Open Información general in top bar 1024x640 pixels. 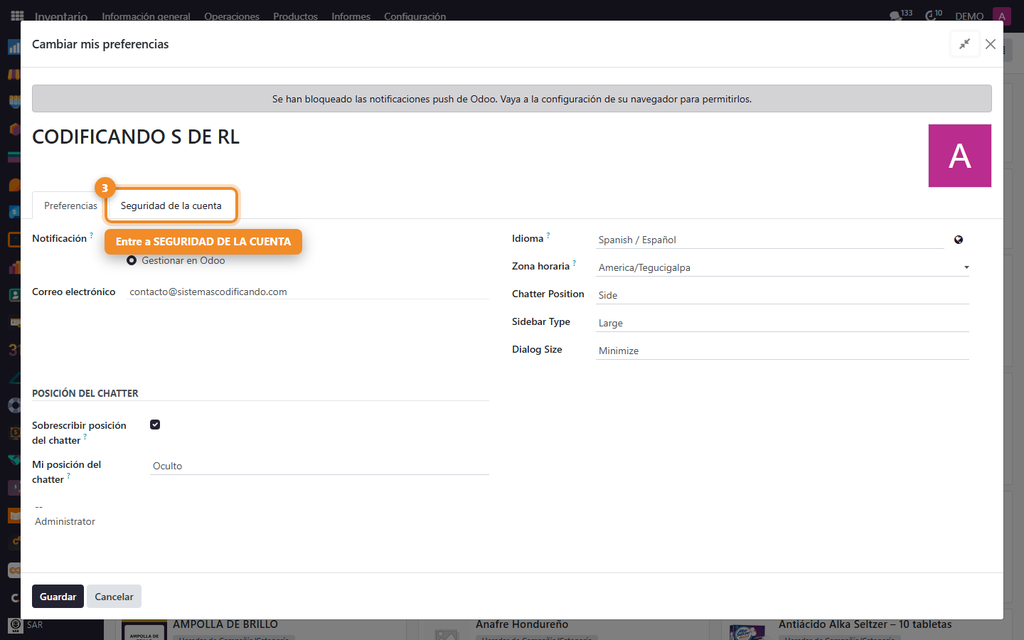point(146,16)
